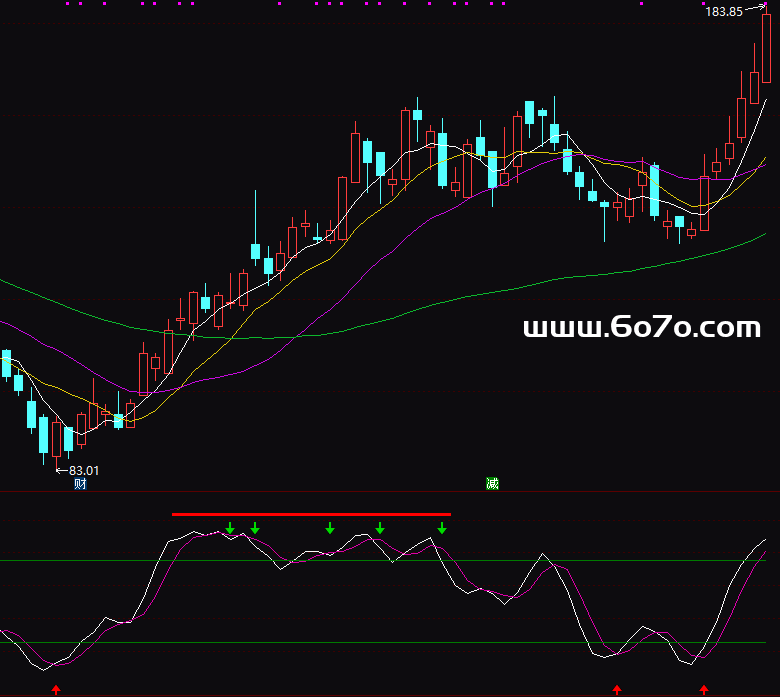
Task: Click the 183.85 high price label
Action: click(724, 12)
